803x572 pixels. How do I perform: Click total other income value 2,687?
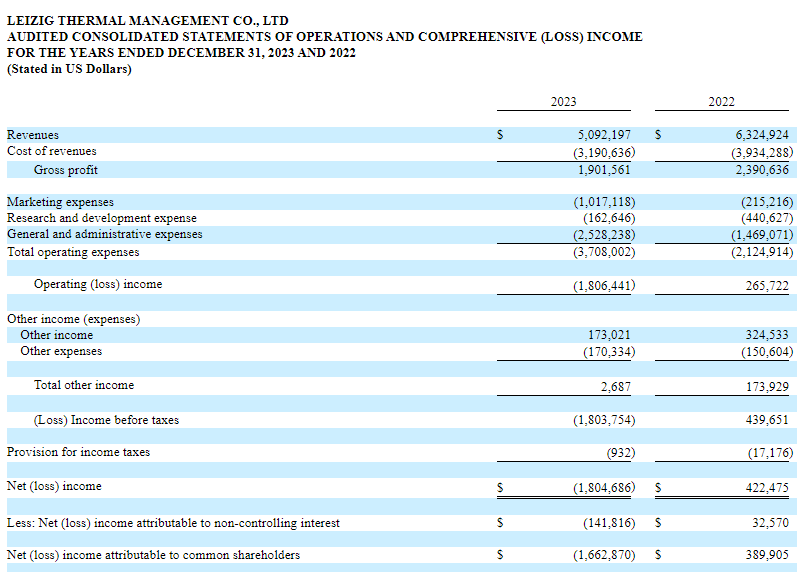pyautogui.click(x=616, y=387)
